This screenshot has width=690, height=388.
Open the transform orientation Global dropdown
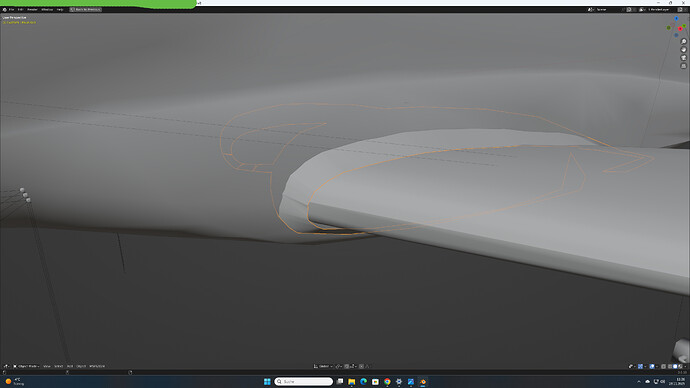tap(323, 366)
